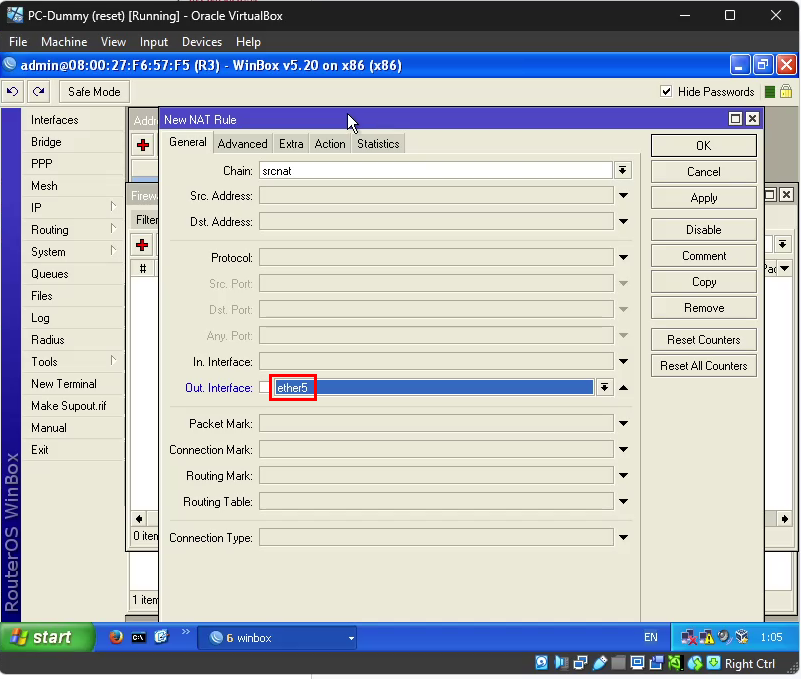
Task: Click the winbox taskbar group button
Action: pyautogui.click(x=277, y=638)
